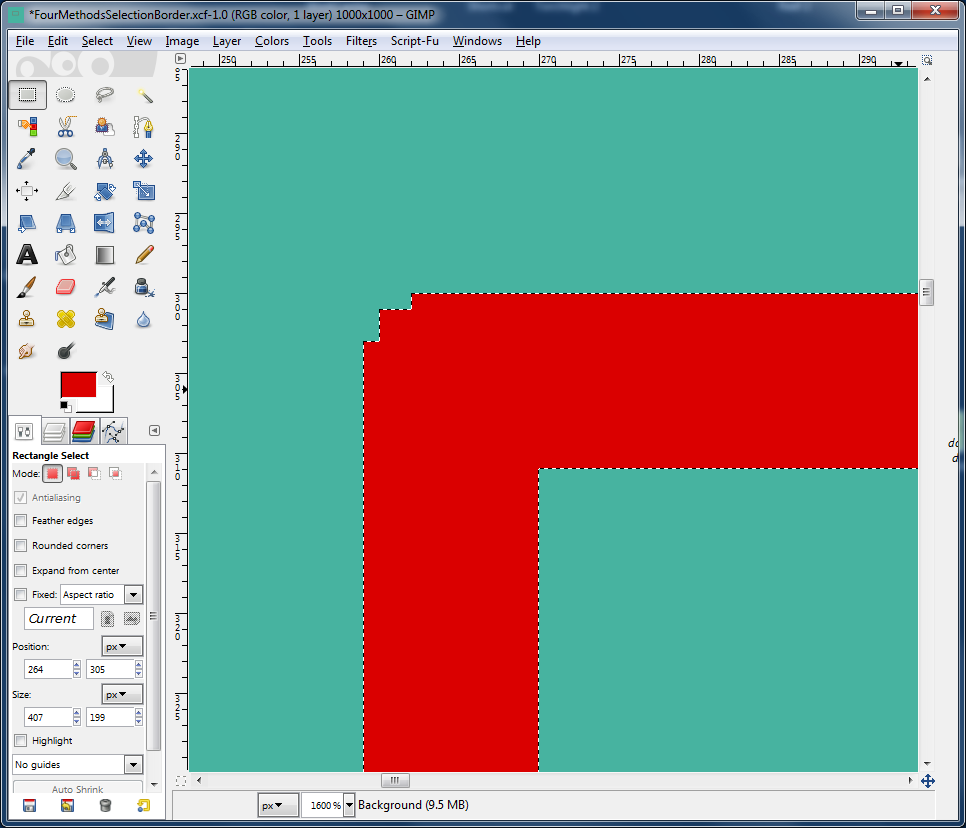The width and height of the screenshot is (966, 828).
Task: Select the Select by Color tool
Action: click(27, 127)
